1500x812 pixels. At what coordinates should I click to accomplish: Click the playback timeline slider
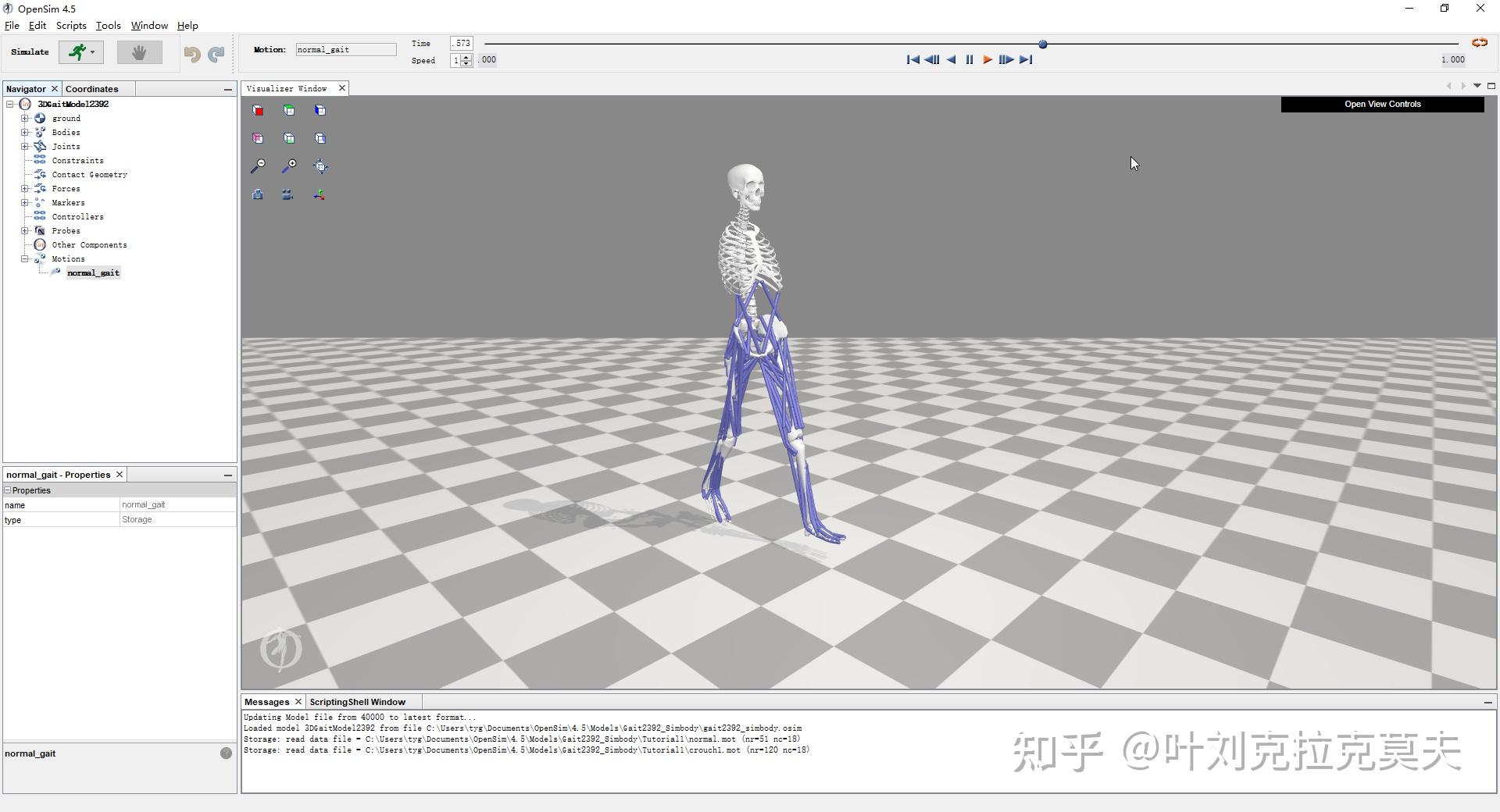1042,44
